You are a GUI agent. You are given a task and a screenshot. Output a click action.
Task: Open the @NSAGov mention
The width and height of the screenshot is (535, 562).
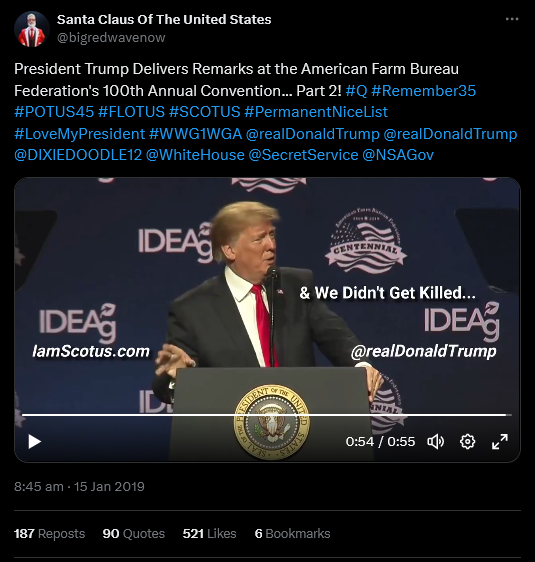tap(398, 155)
